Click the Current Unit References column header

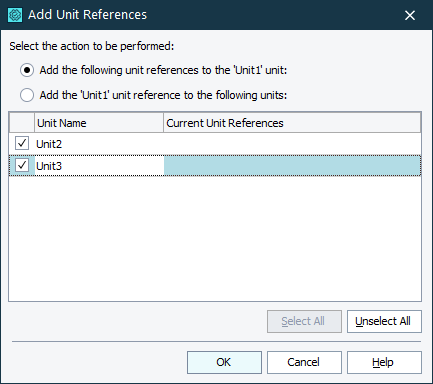click(292, 123)
